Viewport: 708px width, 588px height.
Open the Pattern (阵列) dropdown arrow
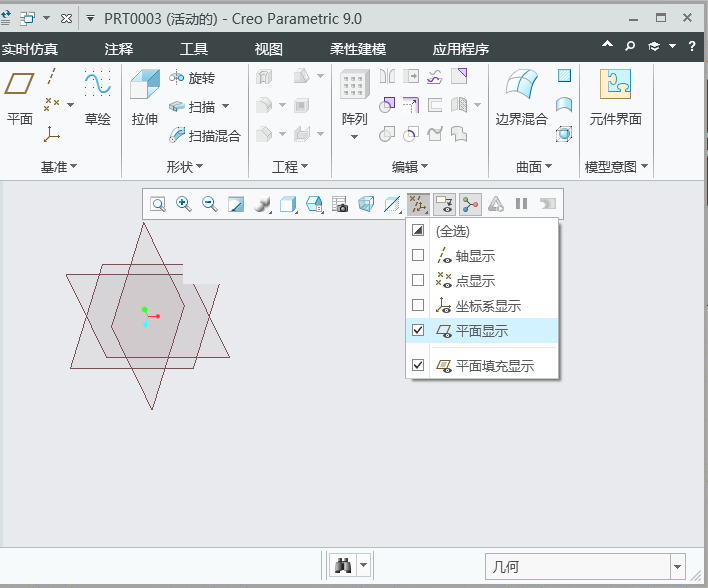354,137
